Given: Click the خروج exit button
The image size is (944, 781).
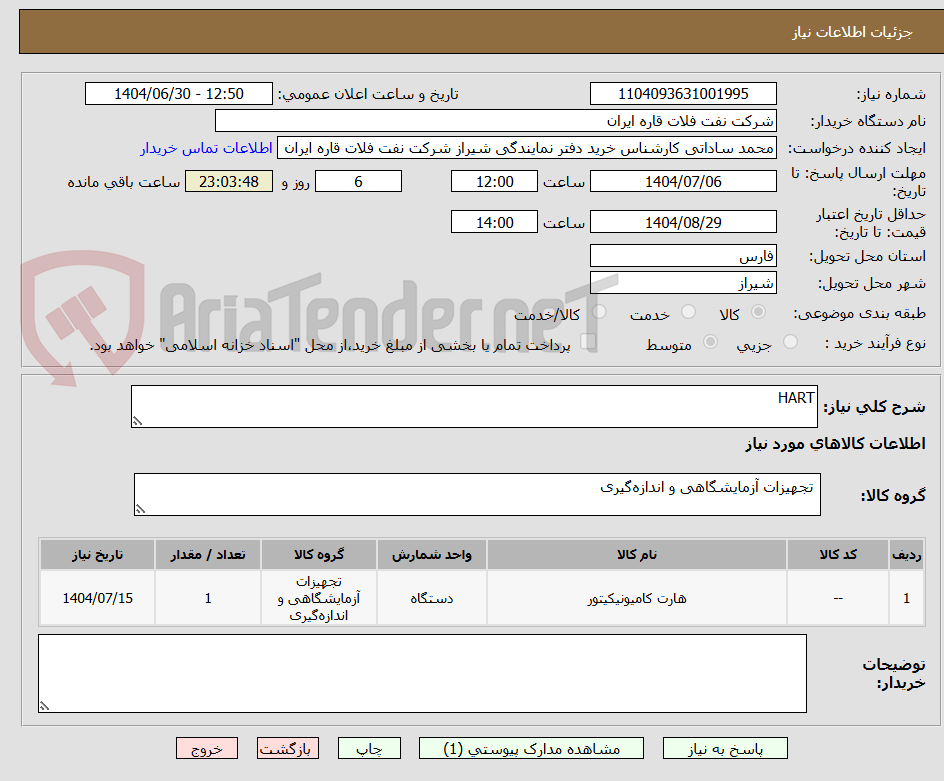Looking at the screenshot, I should [207, 748].
